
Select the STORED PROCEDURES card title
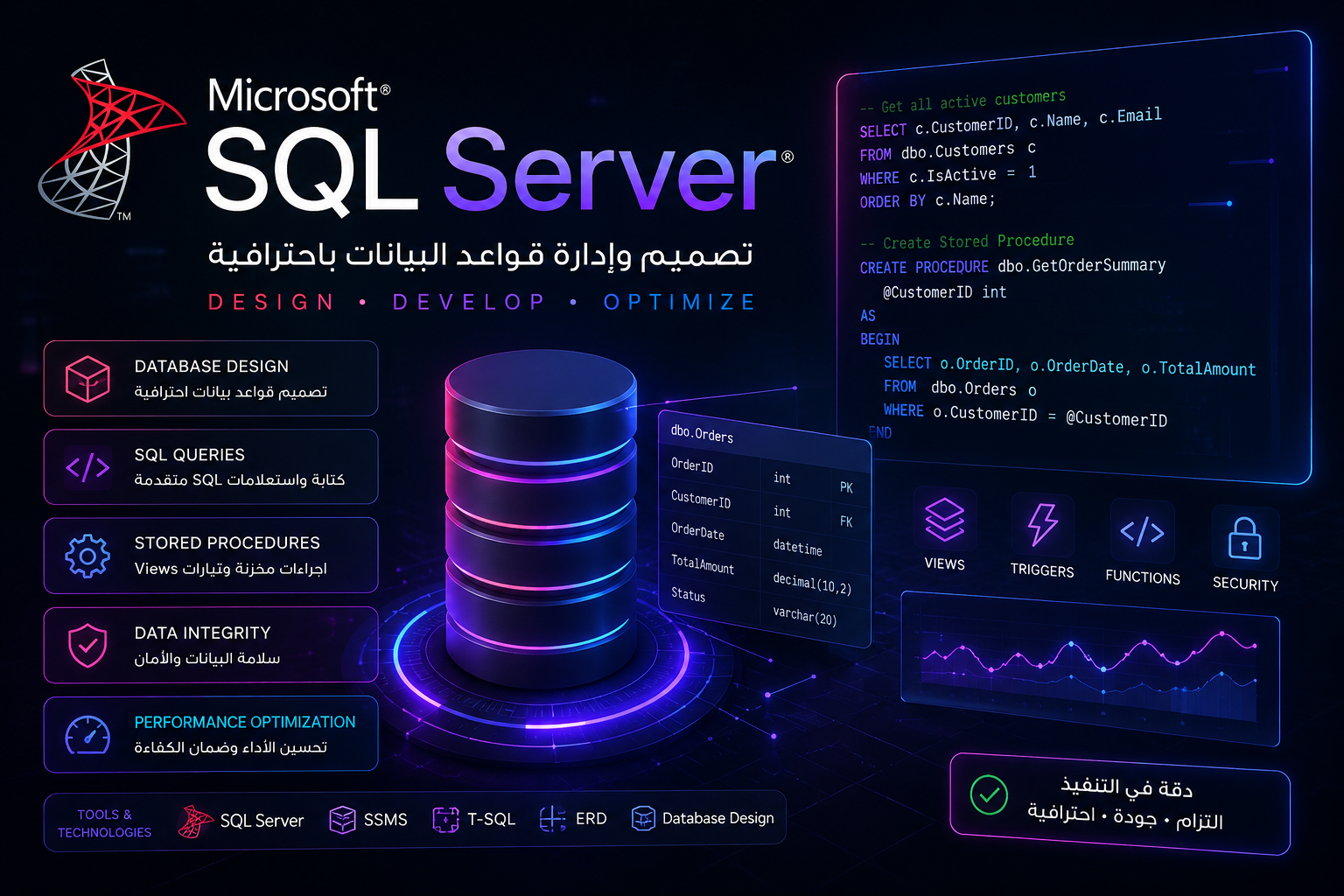point(227,543)
